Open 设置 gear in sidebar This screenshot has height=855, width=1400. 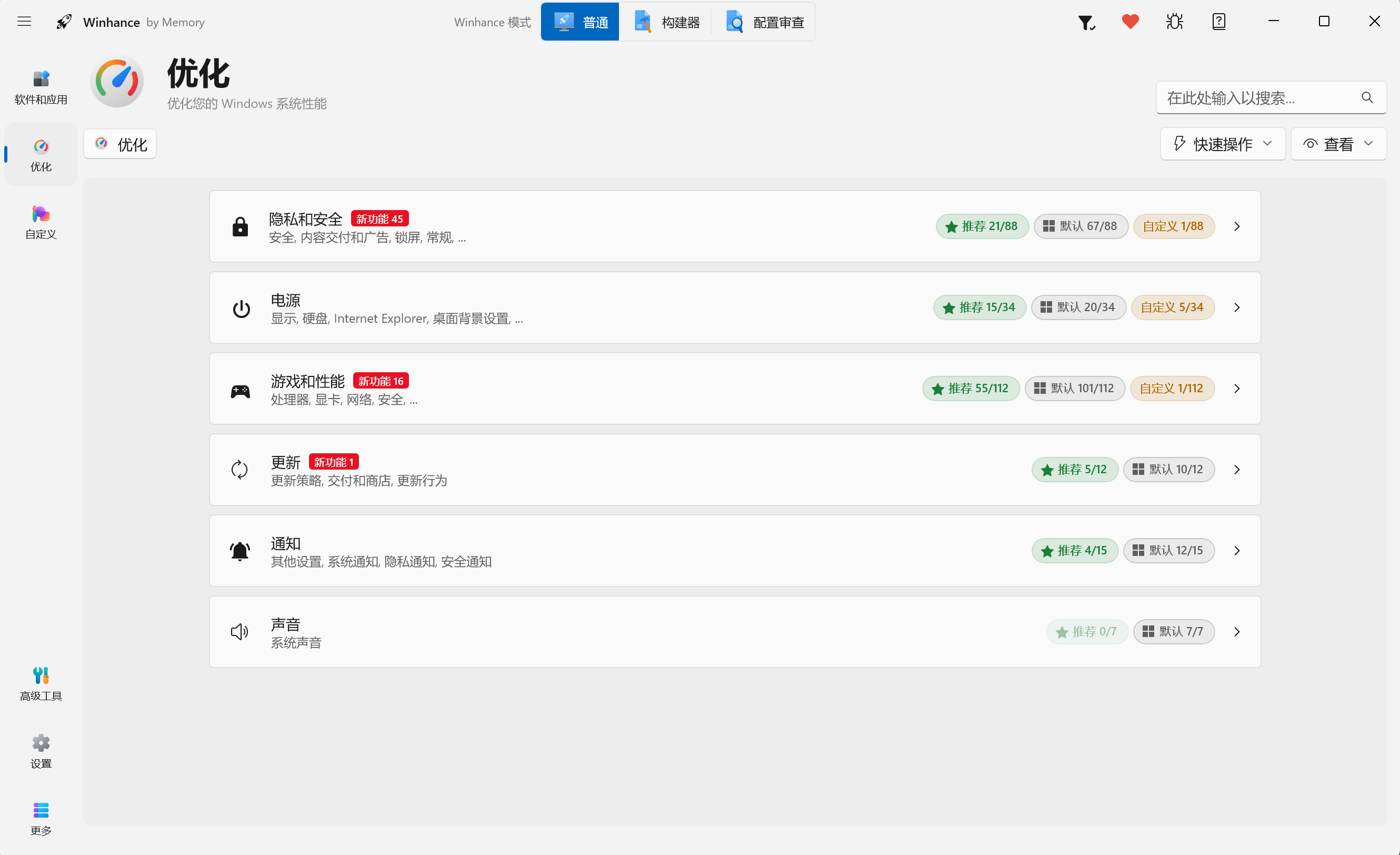click(41, 751)
